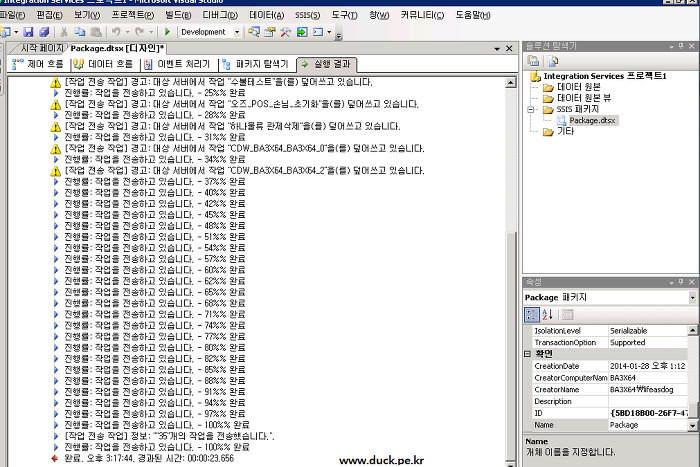The image size is (700, 467).
Task: Select Categorized view in Properties panel
Action: pyautogui.click(x=532, y=315)
